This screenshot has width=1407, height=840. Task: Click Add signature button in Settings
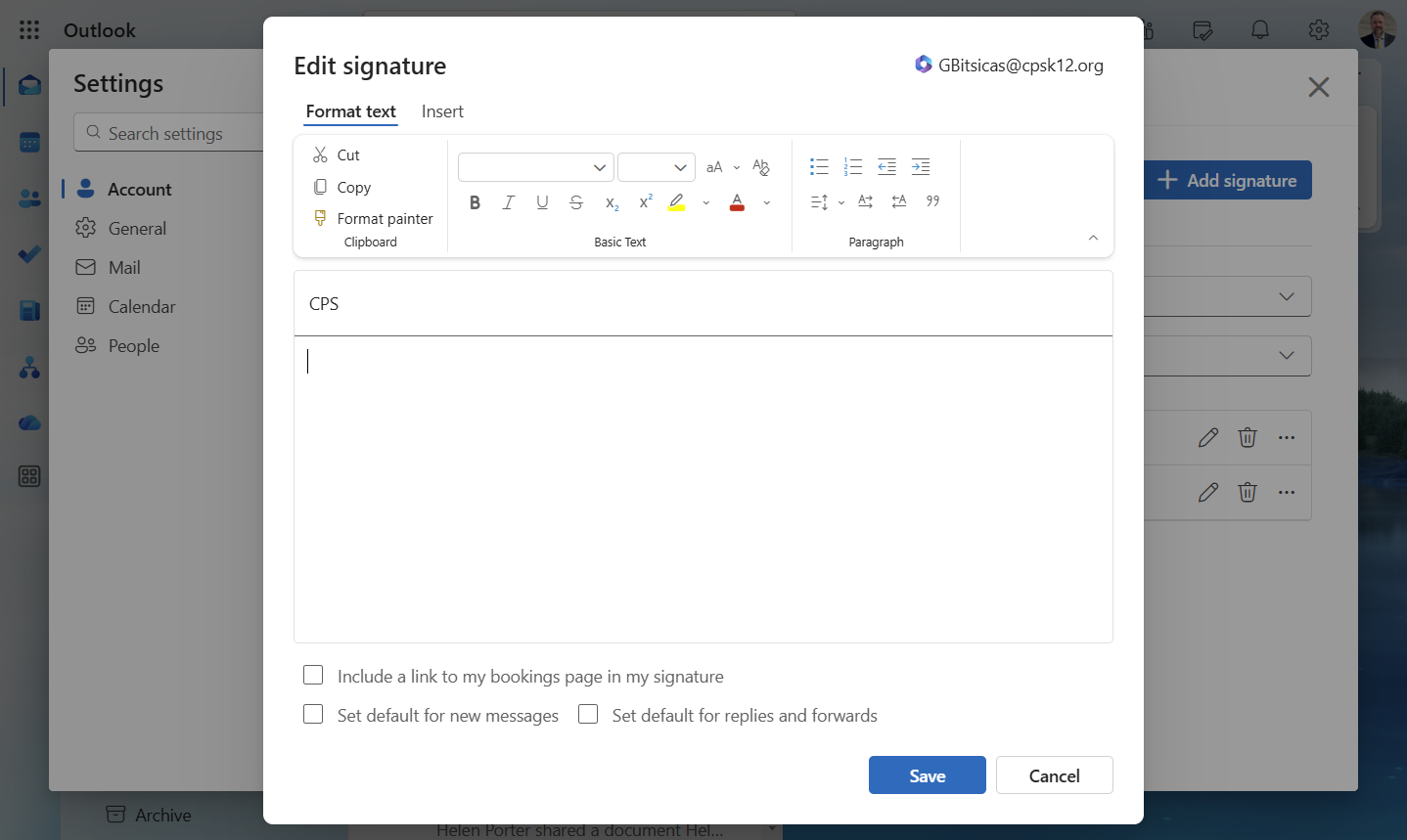[1227, 180]
